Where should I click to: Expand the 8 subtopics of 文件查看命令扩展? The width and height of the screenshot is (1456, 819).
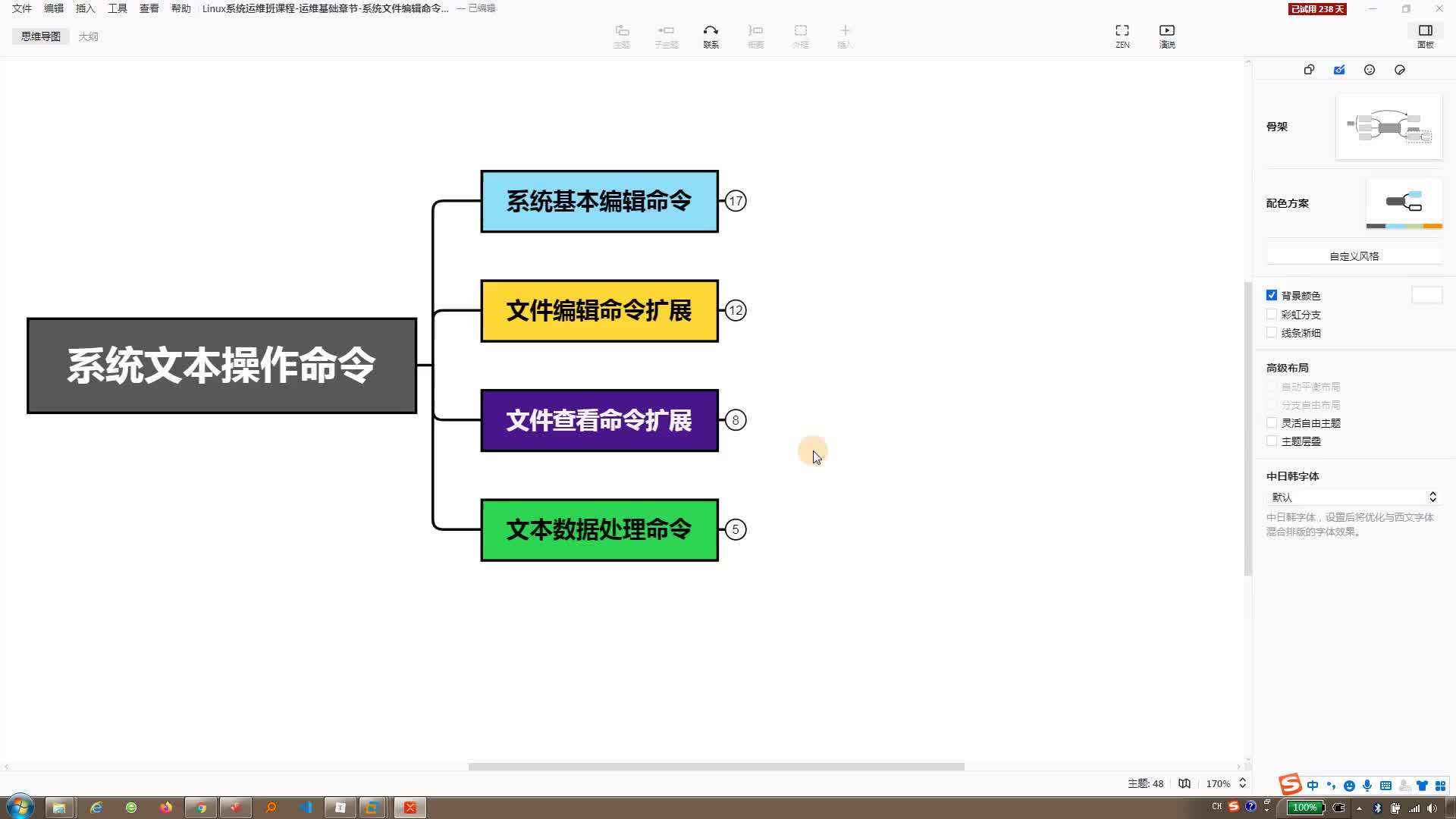coord(736,420)
